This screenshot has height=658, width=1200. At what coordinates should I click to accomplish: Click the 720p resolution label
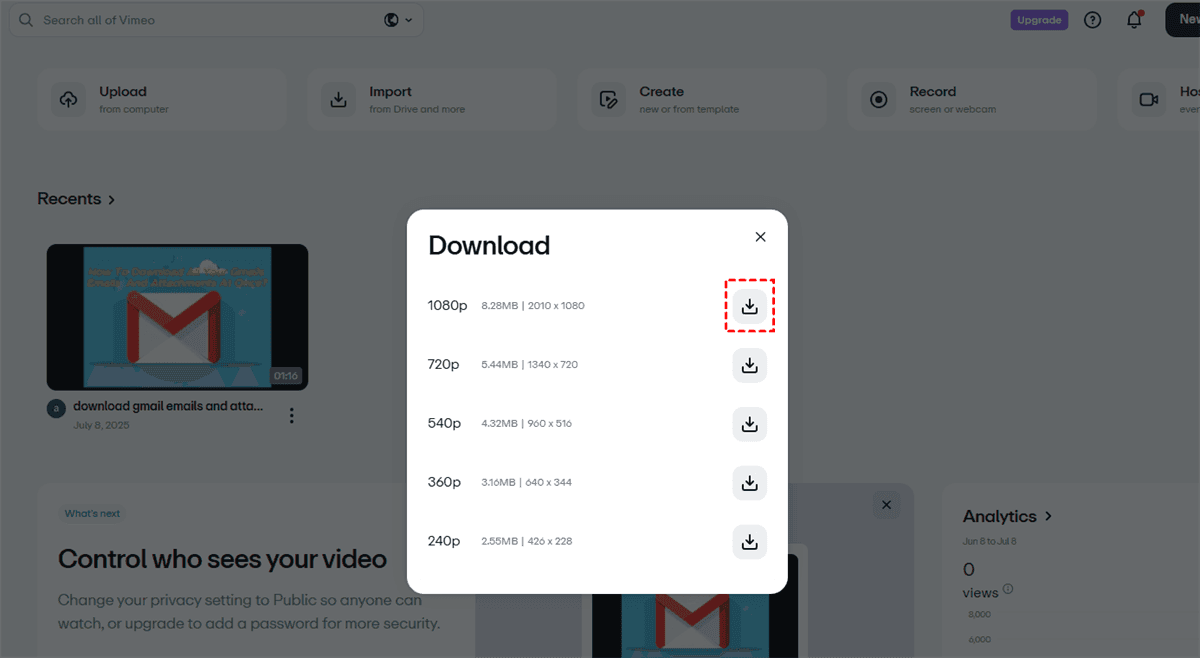click(x=443, y=364)
